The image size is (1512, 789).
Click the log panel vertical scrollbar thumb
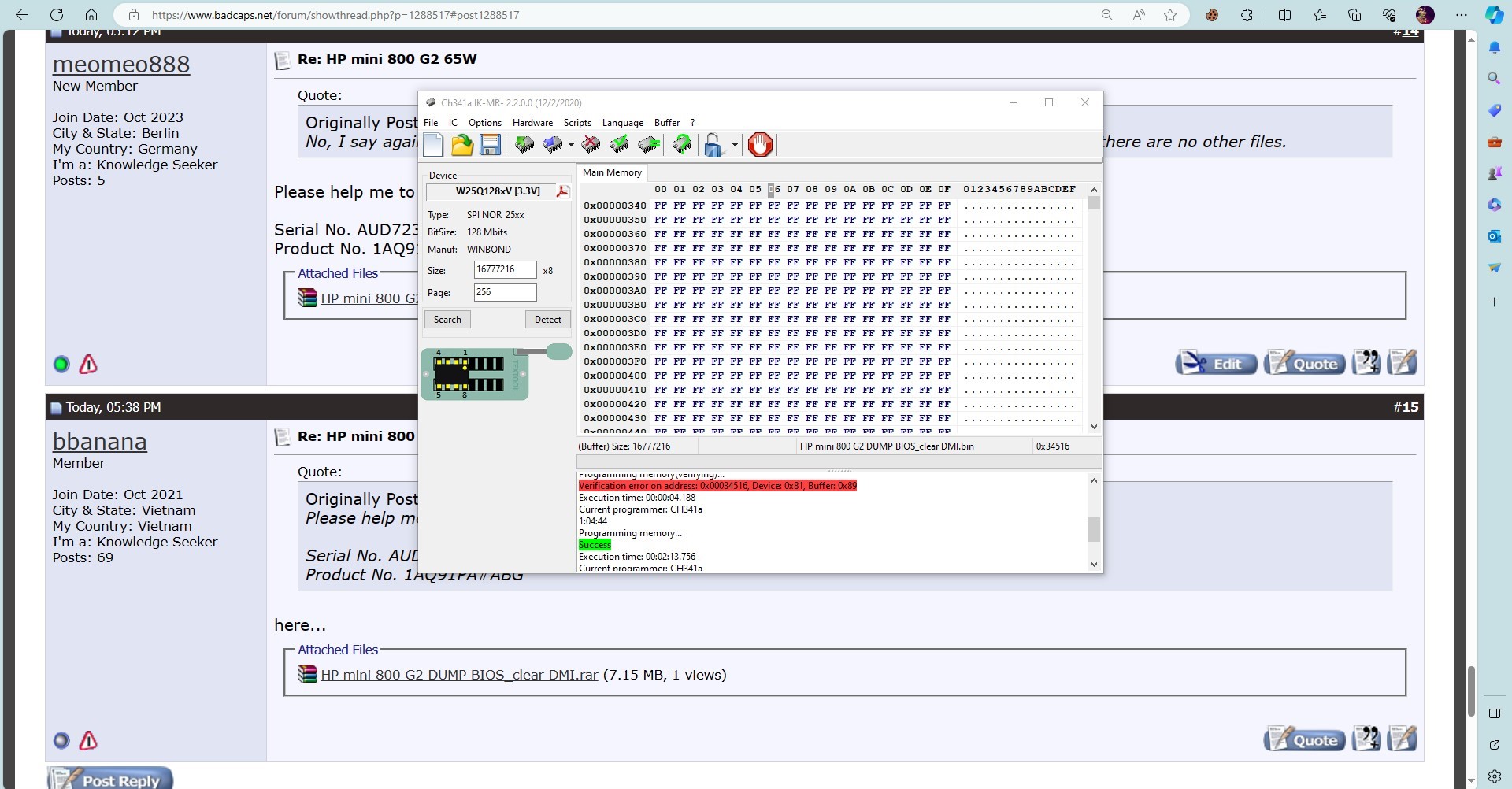(x=1093, y=529)
